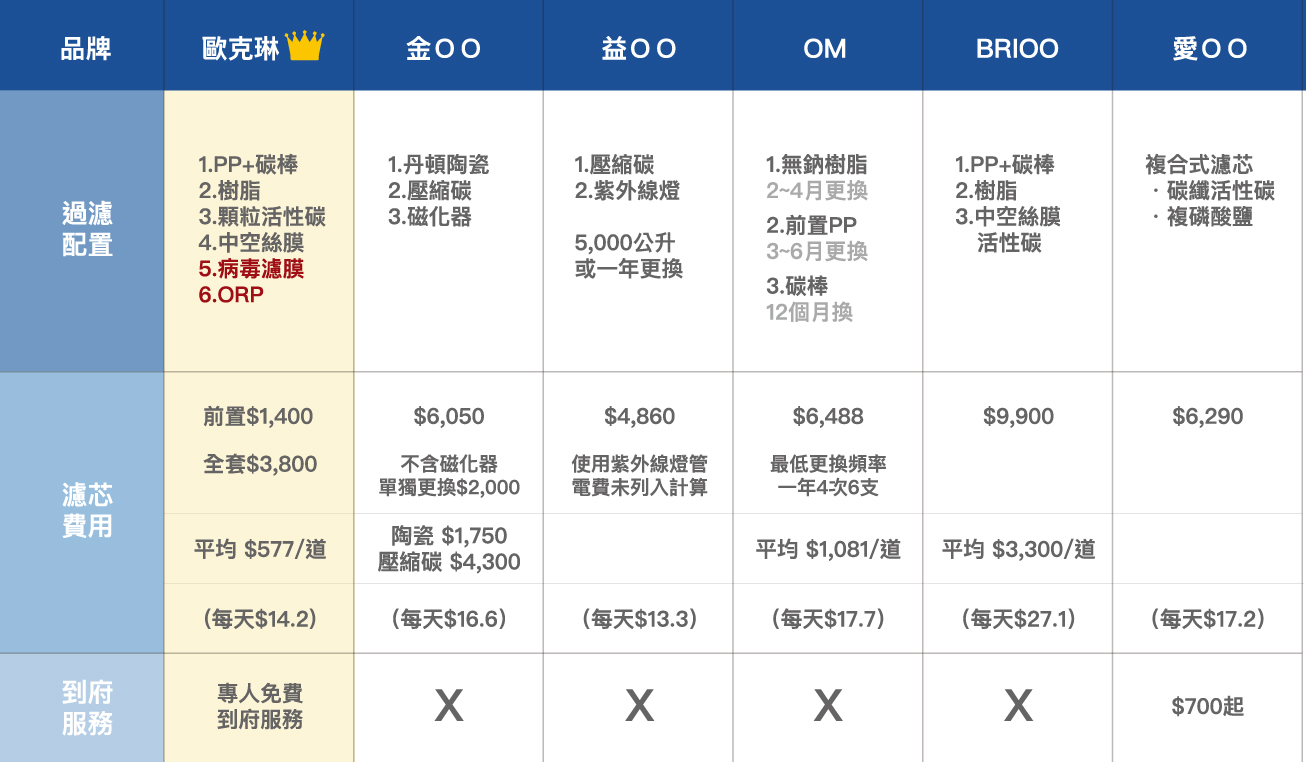Click the X under the OM column
Screen dimensions: 1306x762
828,707
